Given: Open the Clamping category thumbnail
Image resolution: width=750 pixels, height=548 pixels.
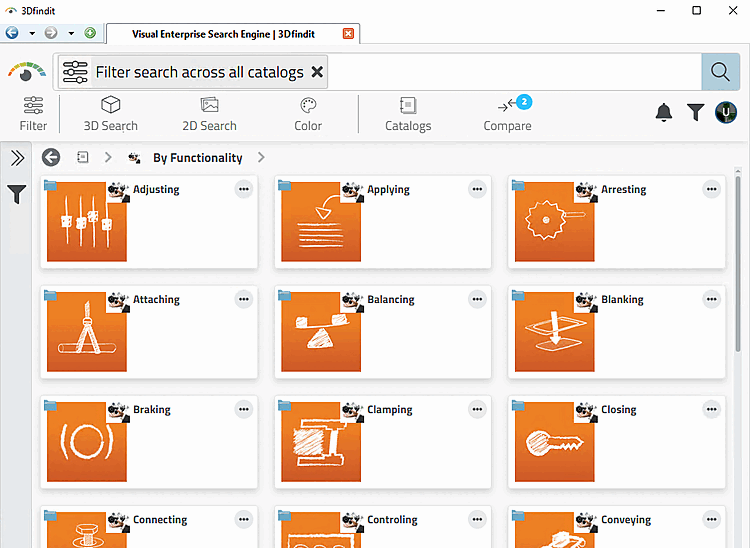Looking at the screenshot, I should (321, 441).
